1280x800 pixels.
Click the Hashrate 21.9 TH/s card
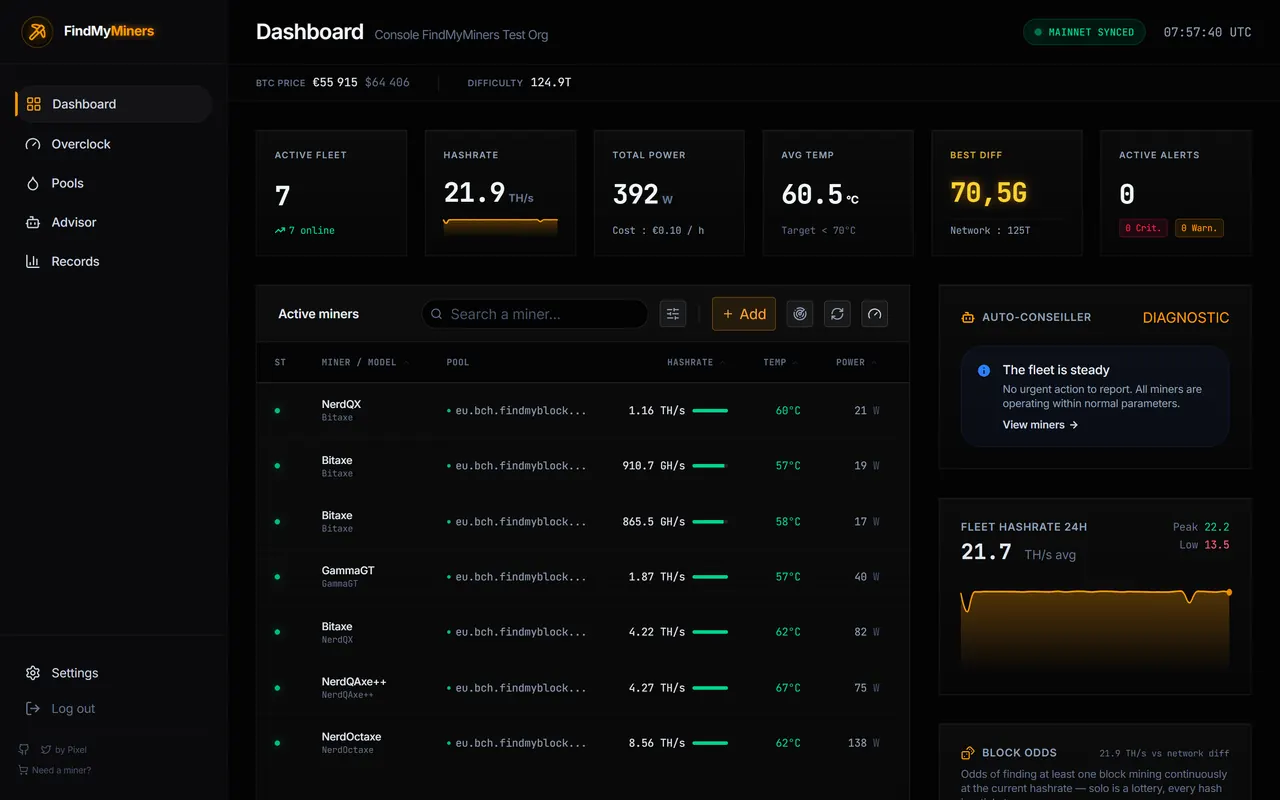pos(500,193)
